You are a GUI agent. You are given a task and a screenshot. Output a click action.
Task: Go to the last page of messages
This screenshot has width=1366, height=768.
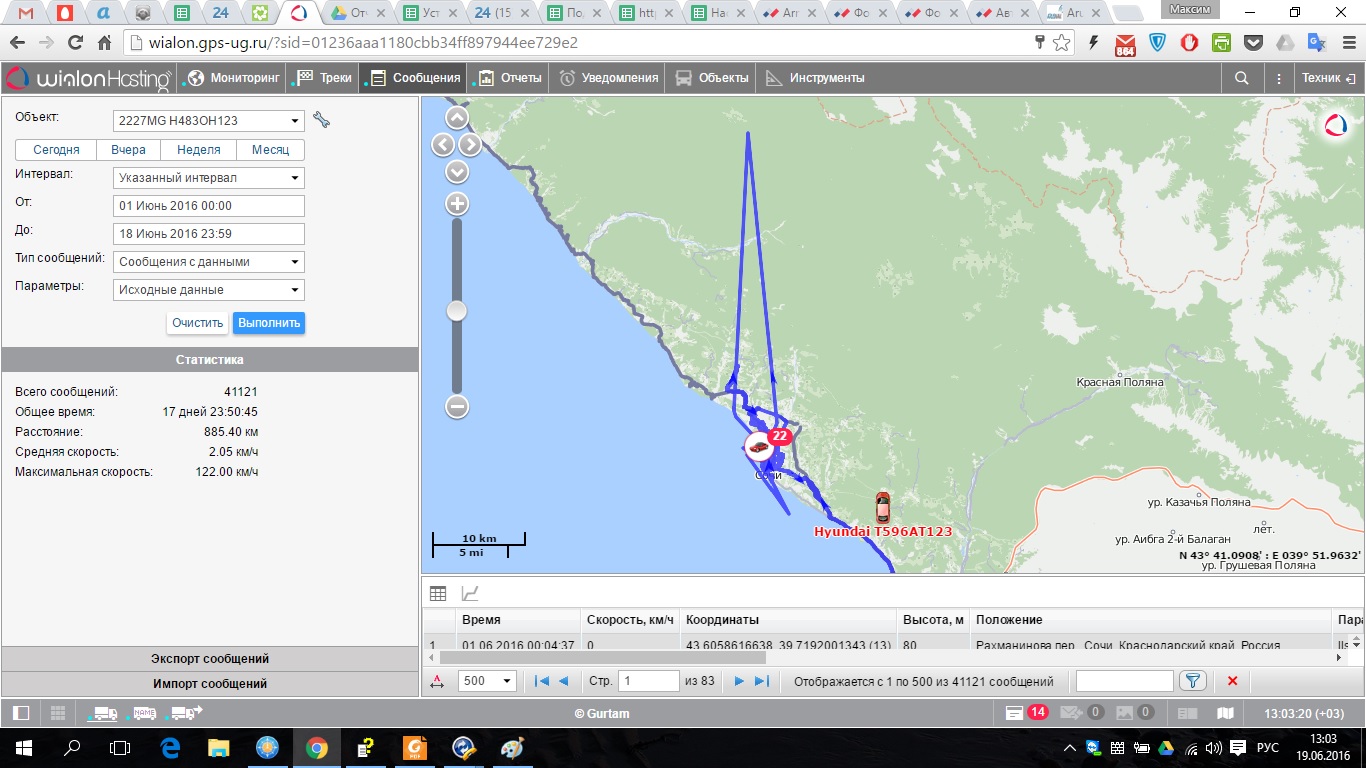click(762, 681)
